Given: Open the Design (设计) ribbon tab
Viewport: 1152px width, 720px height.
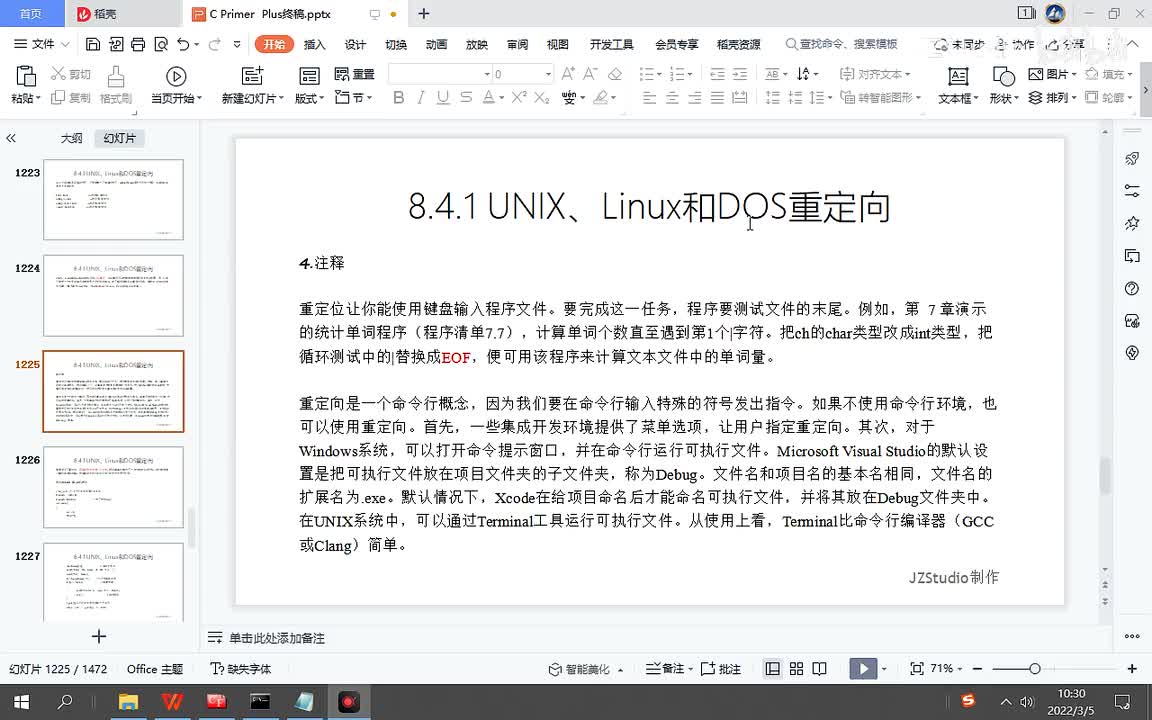Looking at the screenshot, I should (x=355, y=44).
